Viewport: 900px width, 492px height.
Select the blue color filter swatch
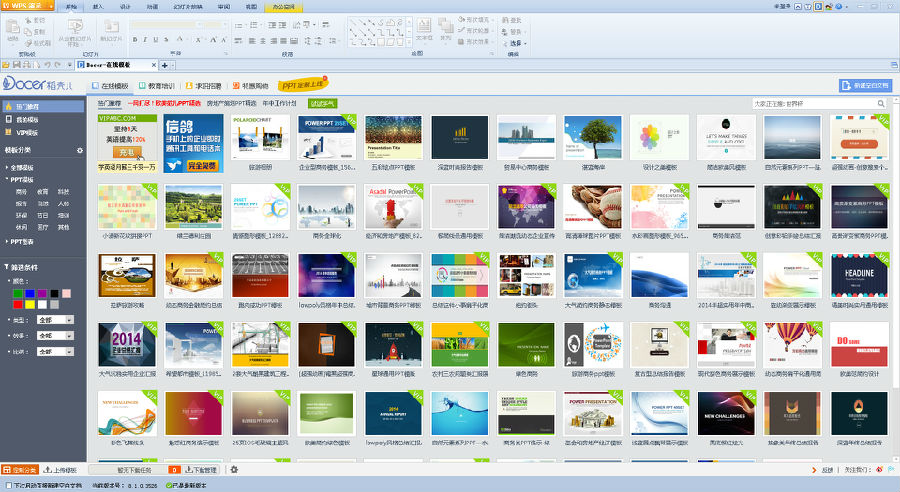(x=30, y=294)
